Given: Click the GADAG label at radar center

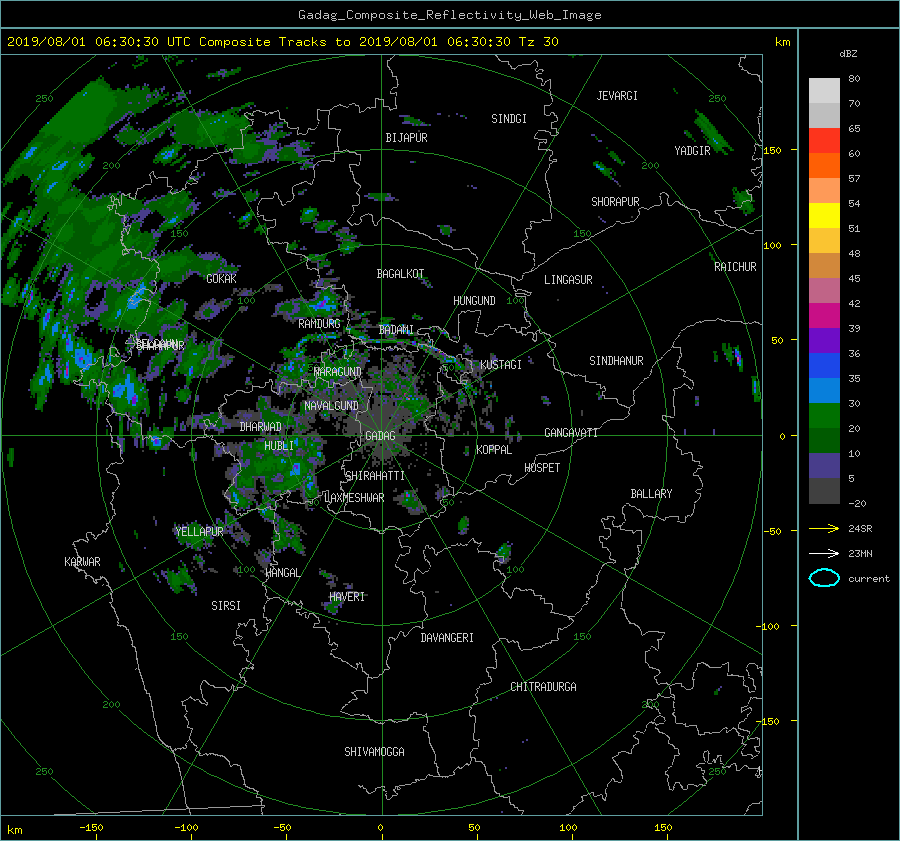Looking at the screenshot, I should click(380, 436).
